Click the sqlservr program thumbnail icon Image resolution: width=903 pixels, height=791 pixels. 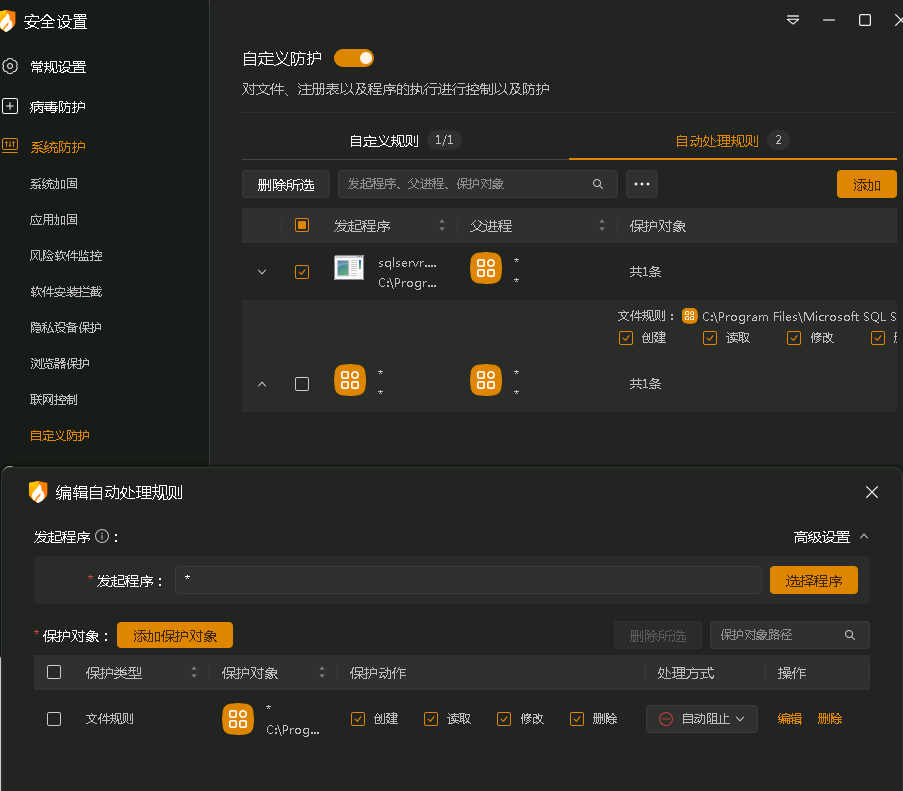[350, 268]
